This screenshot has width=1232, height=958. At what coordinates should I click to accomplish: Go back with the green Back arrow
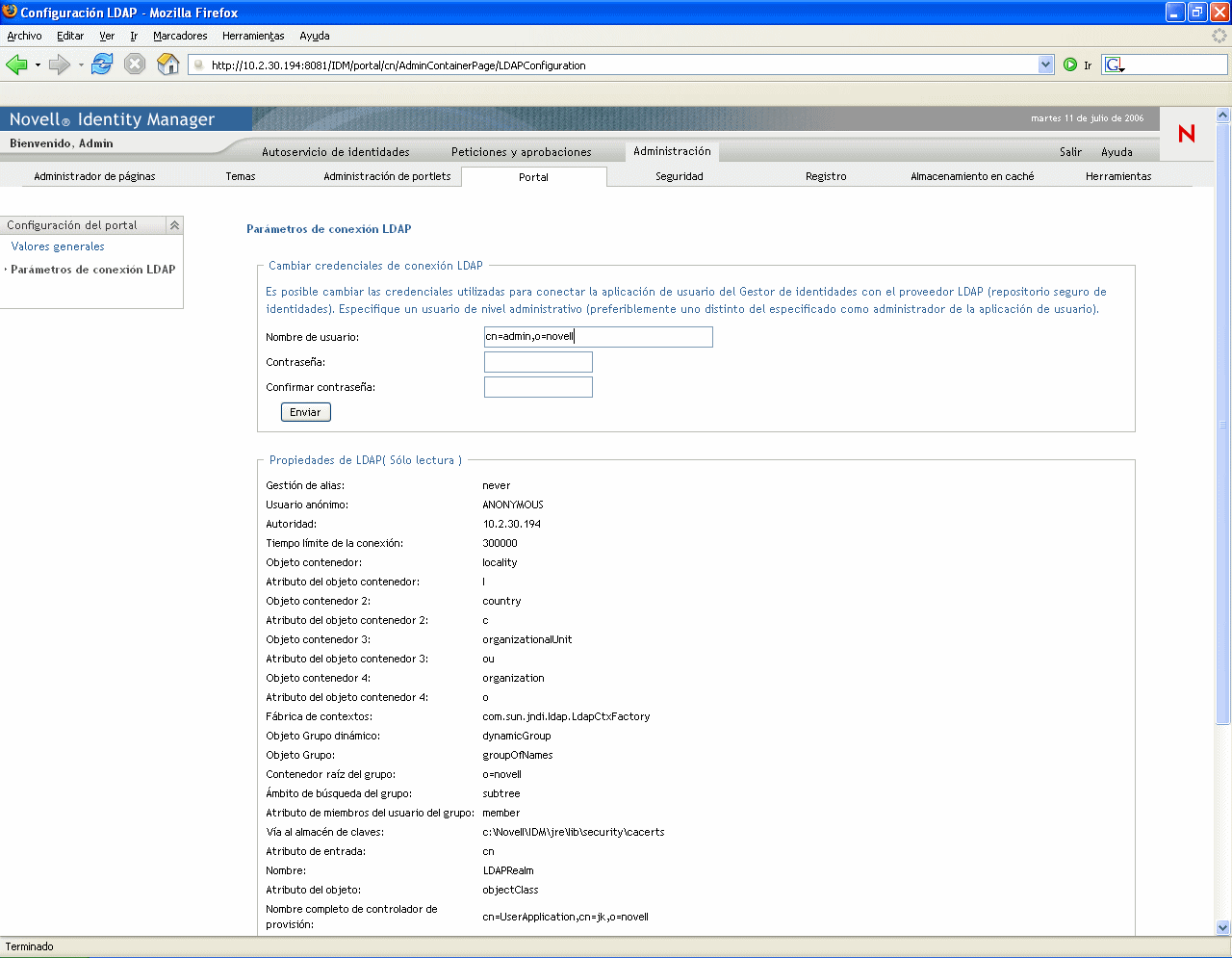pyautogui.click(x=16, y=65)
